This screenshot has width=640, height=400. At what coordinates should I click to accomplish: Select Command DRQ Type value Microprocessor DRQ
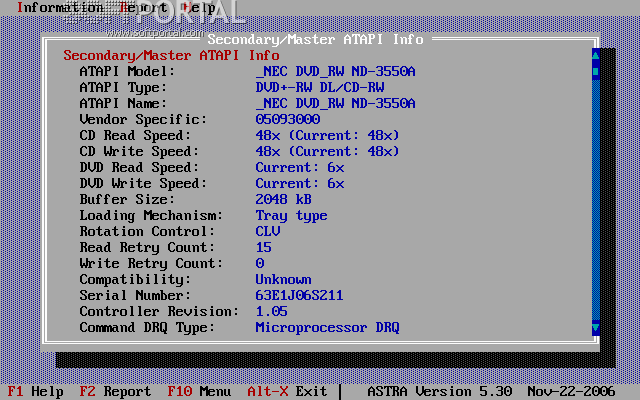point(327,327)
